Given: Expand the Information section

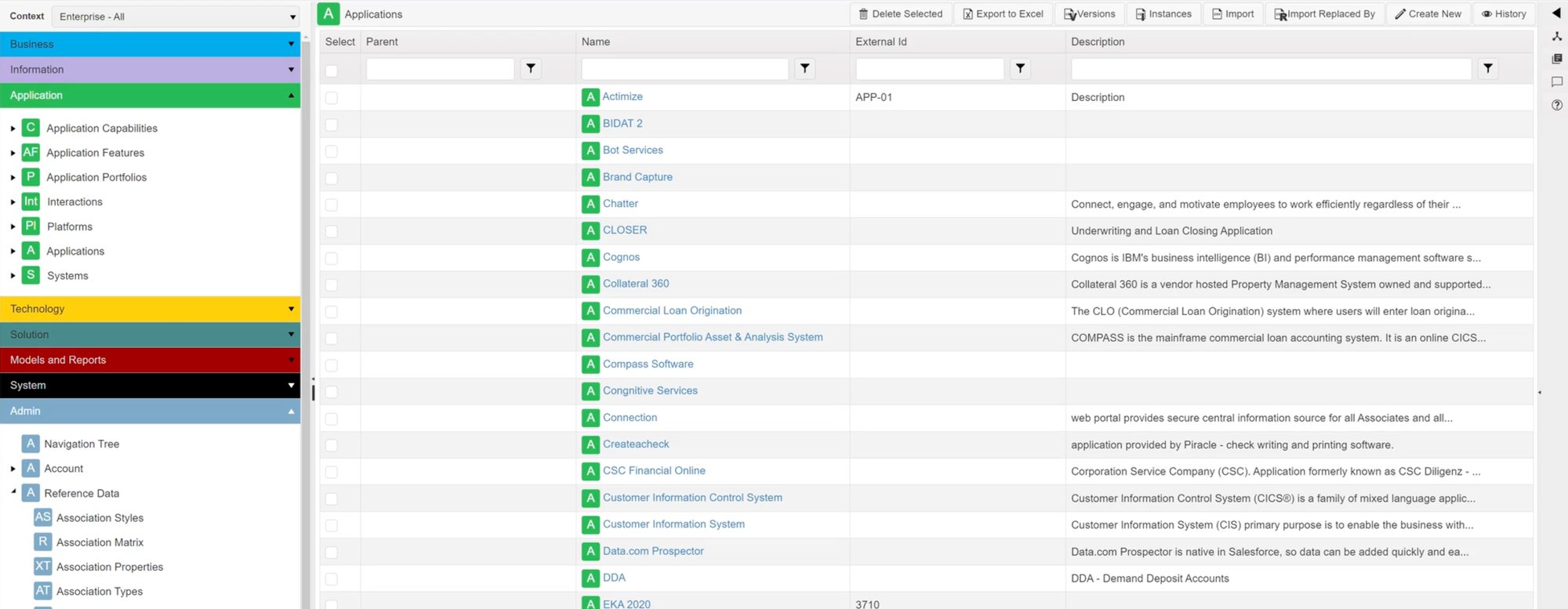Looking at the screenshot, I should [150, 70].
